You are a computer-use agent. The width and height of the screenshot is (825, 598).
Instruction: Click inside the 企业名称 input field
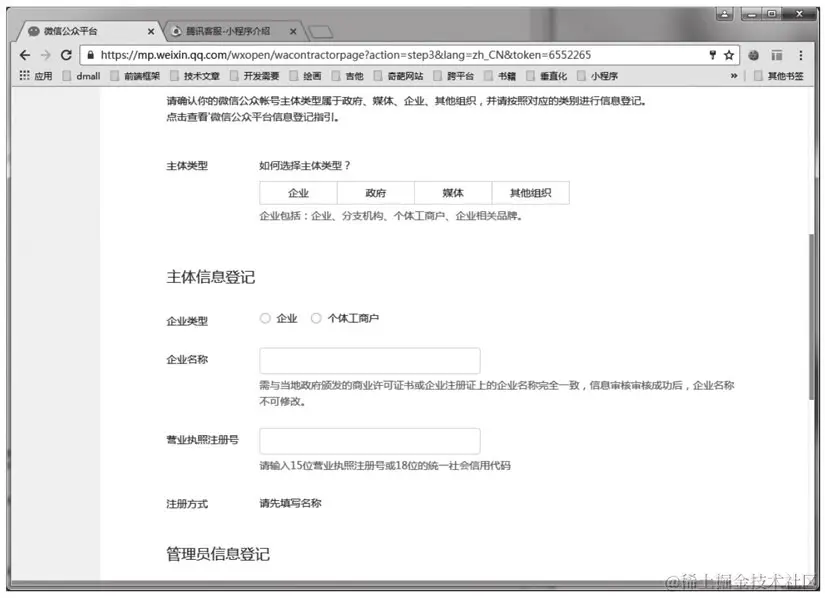coord(370,360)
